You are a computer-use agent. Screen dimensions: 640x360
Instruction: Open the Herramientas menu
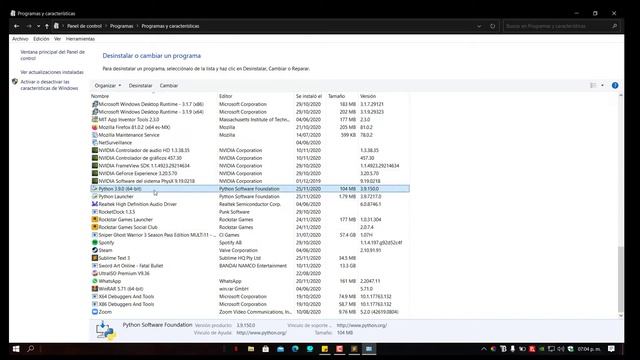point(80,39)
